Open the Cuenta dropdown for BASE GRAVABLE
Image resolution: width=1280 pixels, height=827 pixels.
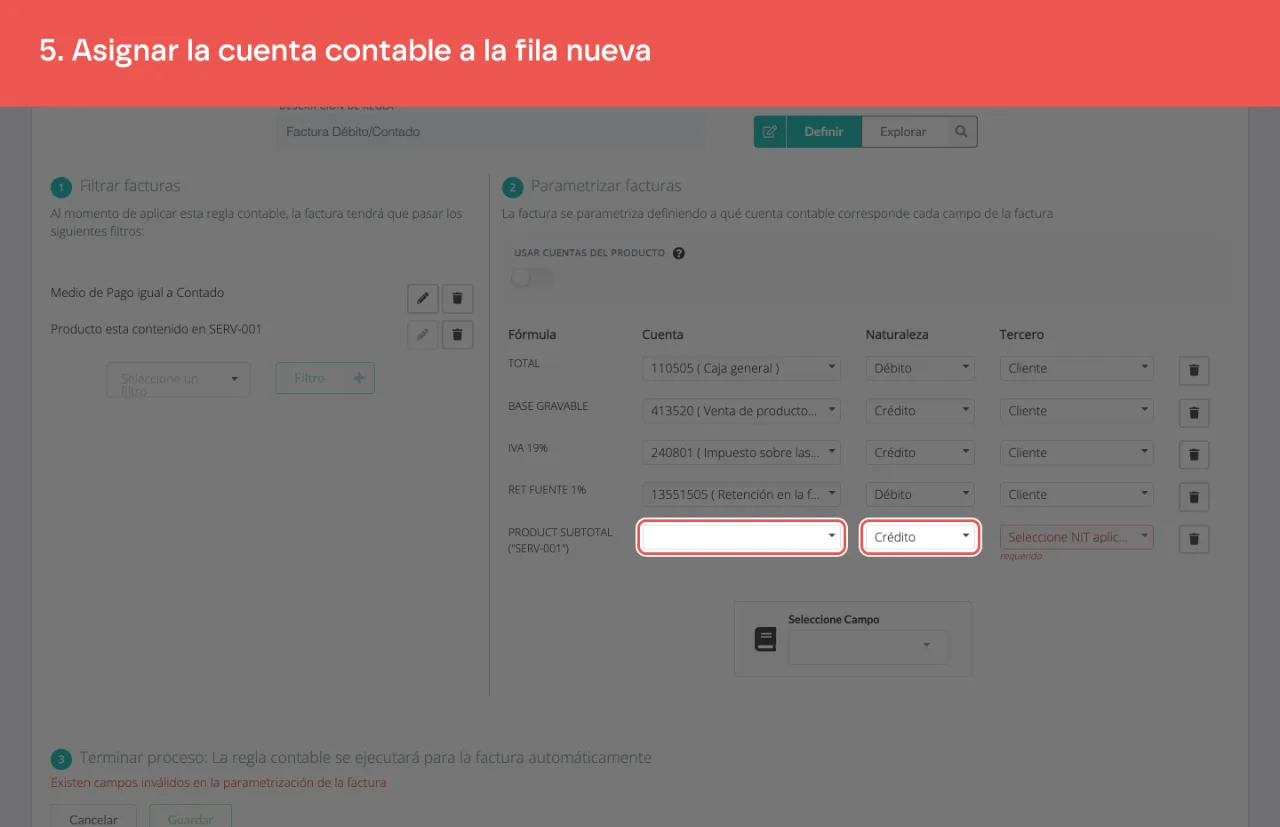[741, 410]
